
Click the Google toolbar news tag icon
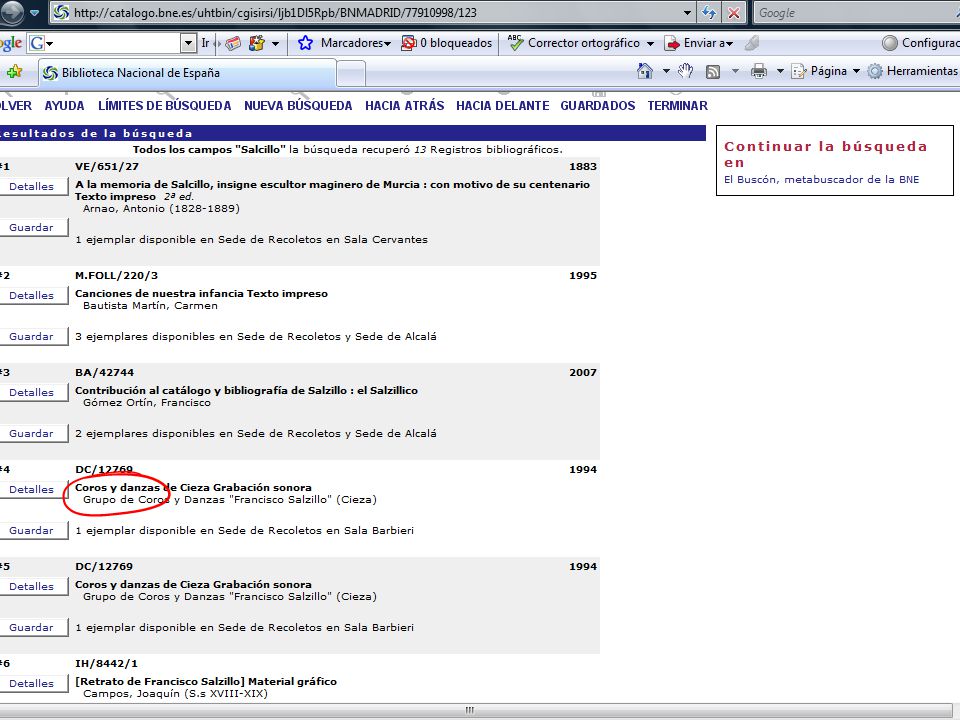(233, 43)
